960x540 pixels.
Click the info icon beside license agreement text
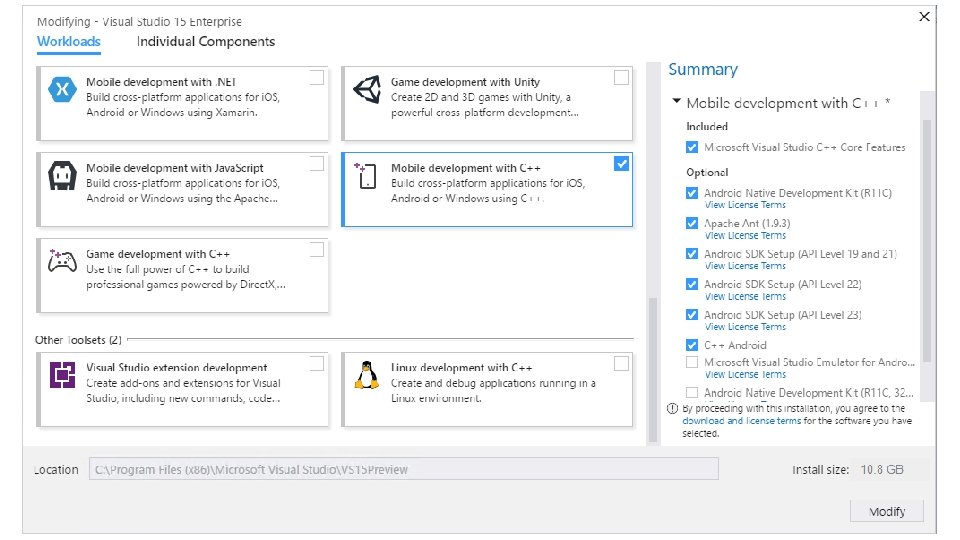tap(673, 408)
